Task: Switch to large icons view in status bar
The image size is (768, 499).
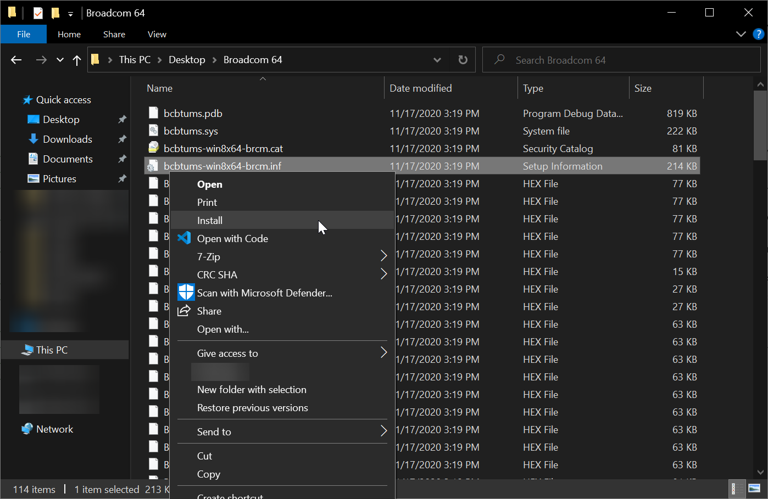Action: point(753,489)
